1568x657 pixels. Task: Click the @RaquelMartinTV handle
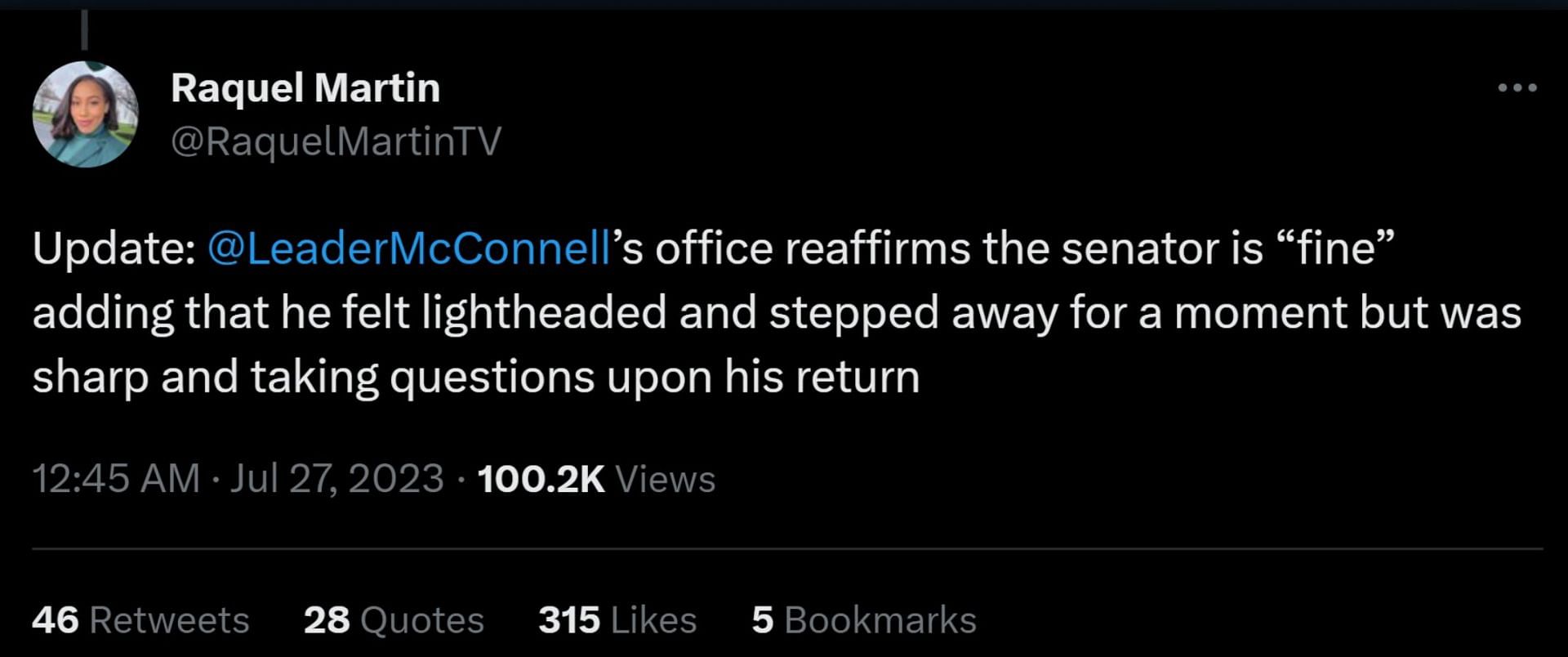pos(336,141)
